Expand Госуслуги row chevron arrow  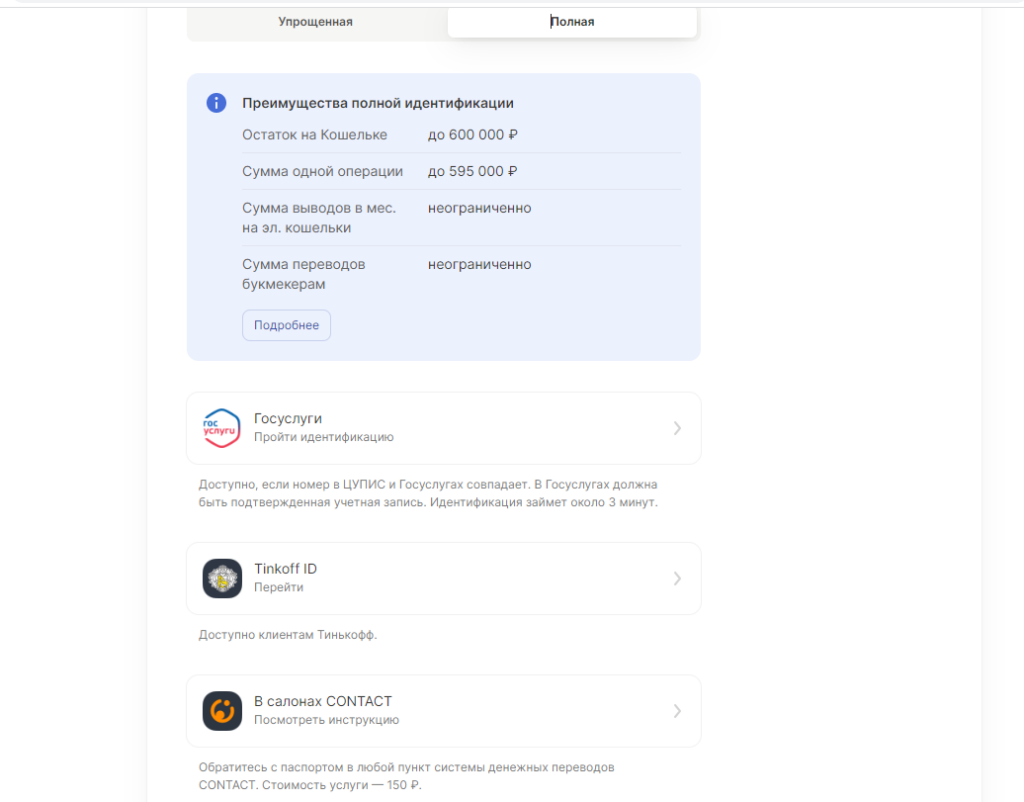[677, 428]
